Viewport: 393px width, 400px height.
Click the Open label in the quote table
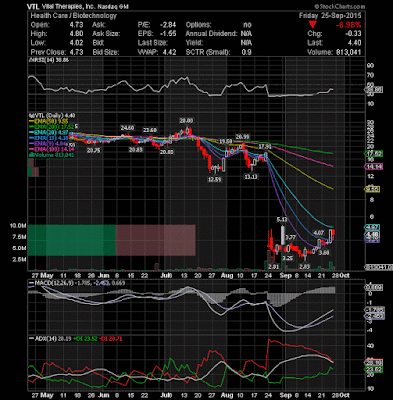pos(40,25)
